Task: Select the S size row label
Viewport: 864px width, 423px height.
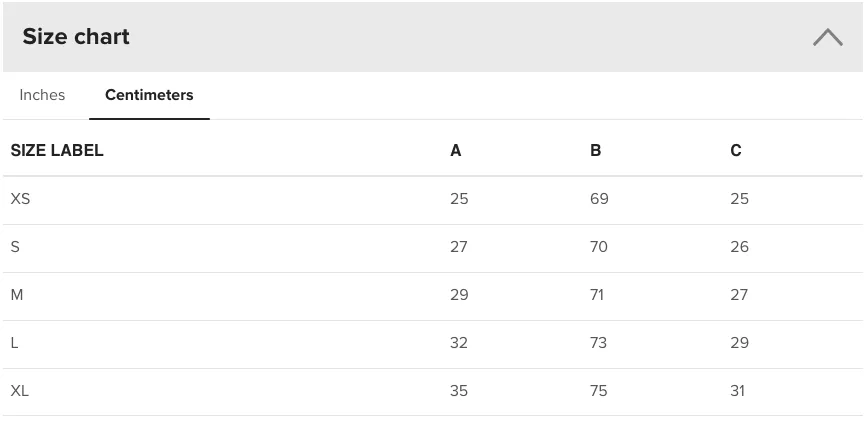Action: tap(15, 246)
